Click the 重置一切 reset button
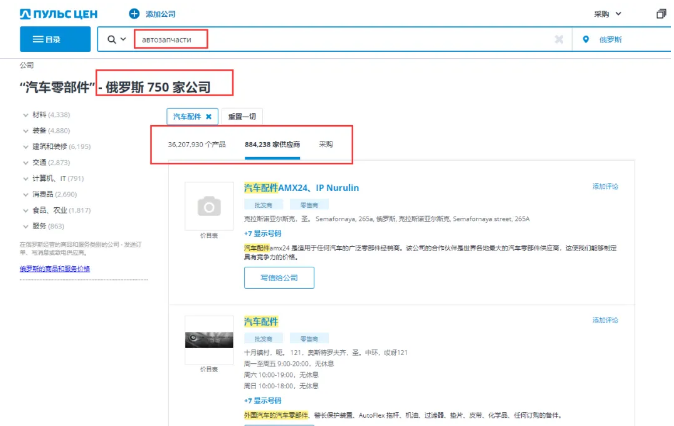Viewport: 674px width, 426px height. pyautogui.click(x=242, y=116)
